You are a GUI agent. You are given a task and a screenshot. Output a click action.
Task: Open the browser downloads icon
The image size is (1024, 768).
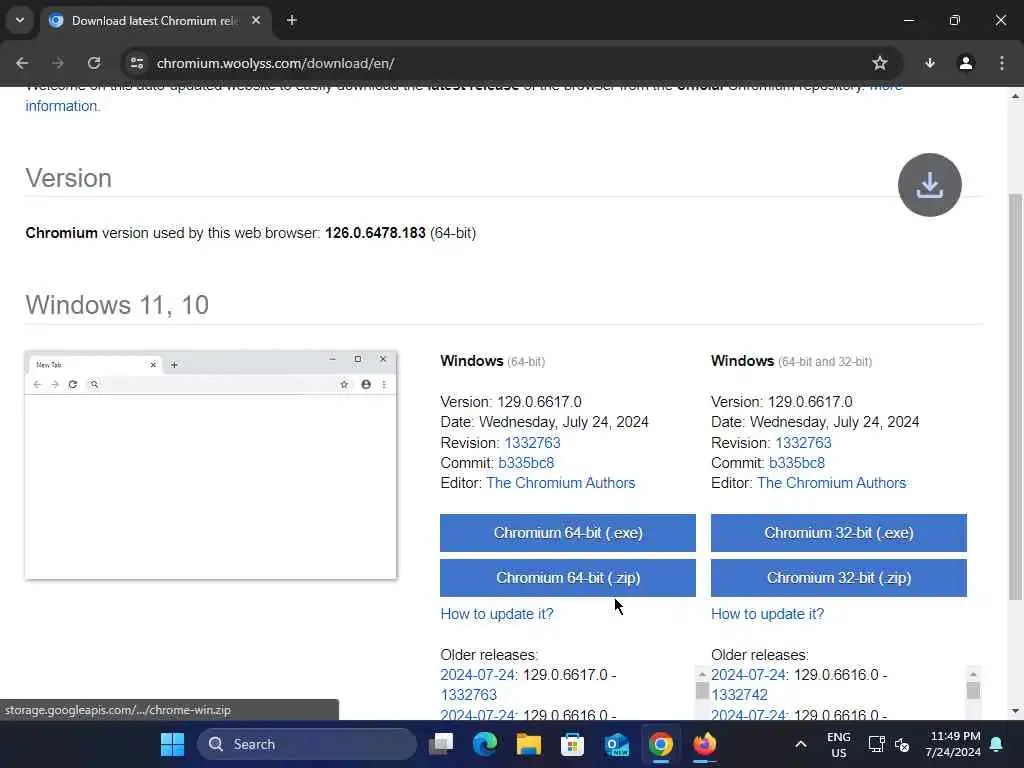[930, 63]
